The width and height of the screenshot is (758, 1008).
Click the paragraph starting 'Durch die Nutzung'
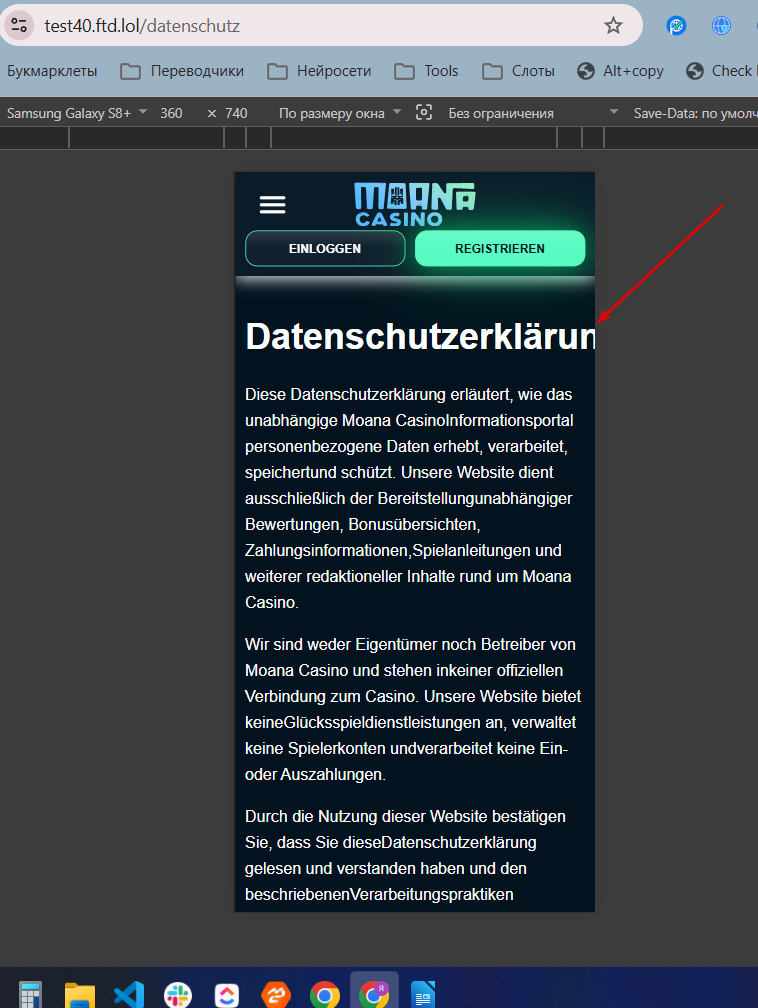[406, 855]
